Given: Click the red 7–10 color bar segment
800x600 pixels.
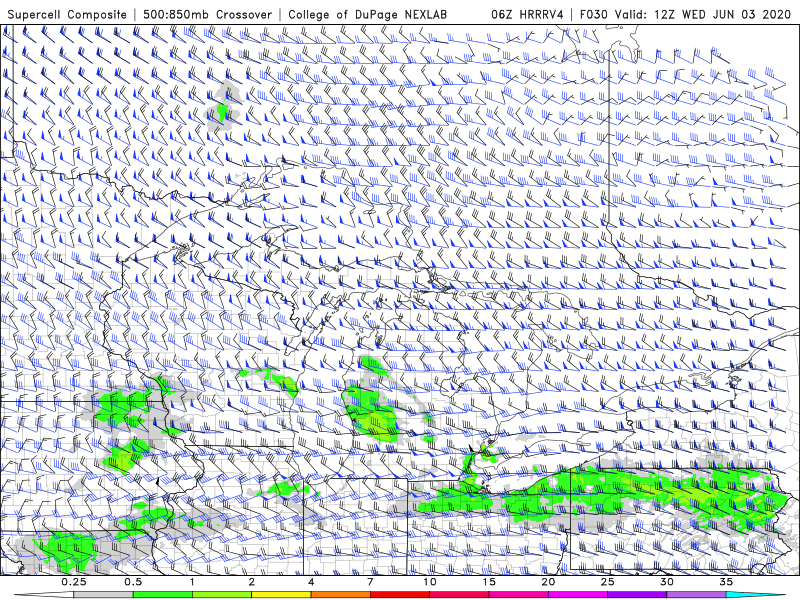Looking at the screenshot, I should coord(399,595).
